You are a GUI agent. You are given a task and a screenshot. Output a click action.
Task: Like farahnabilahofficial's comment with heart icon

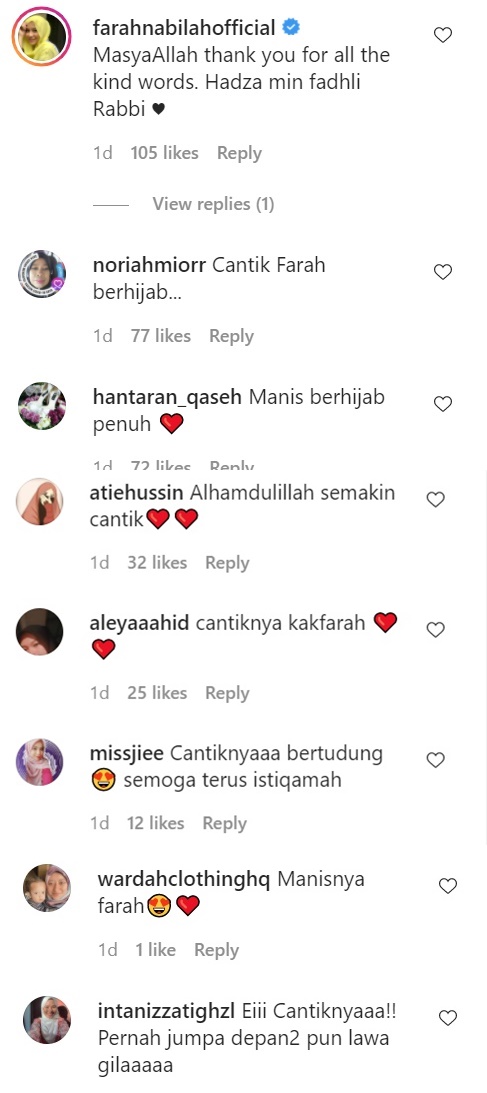pyautogui.click(x=443, y=35)
